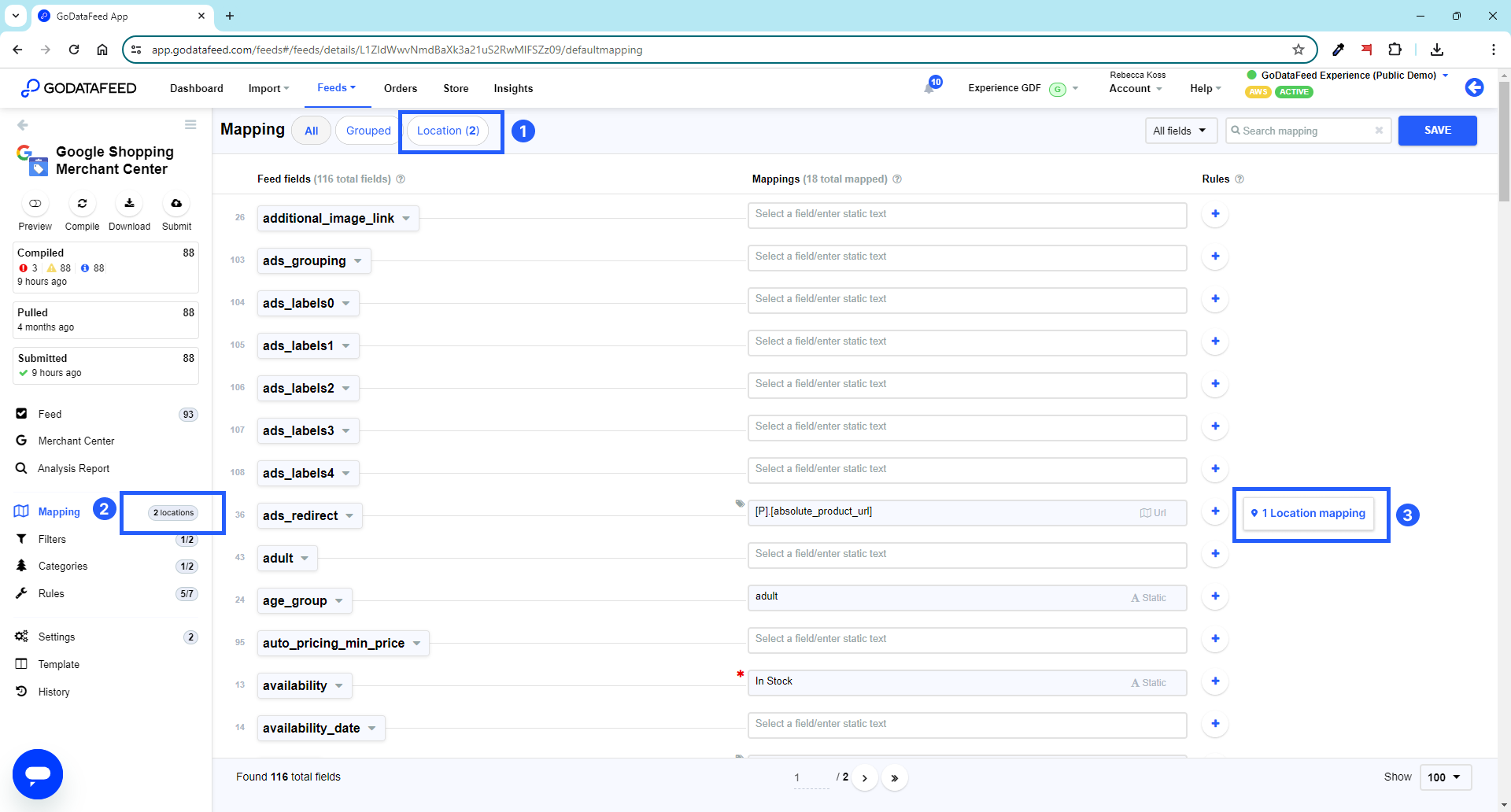Add rule for ads_redirect row
The image size is (1511, 812).
(x=1215, y=511)
